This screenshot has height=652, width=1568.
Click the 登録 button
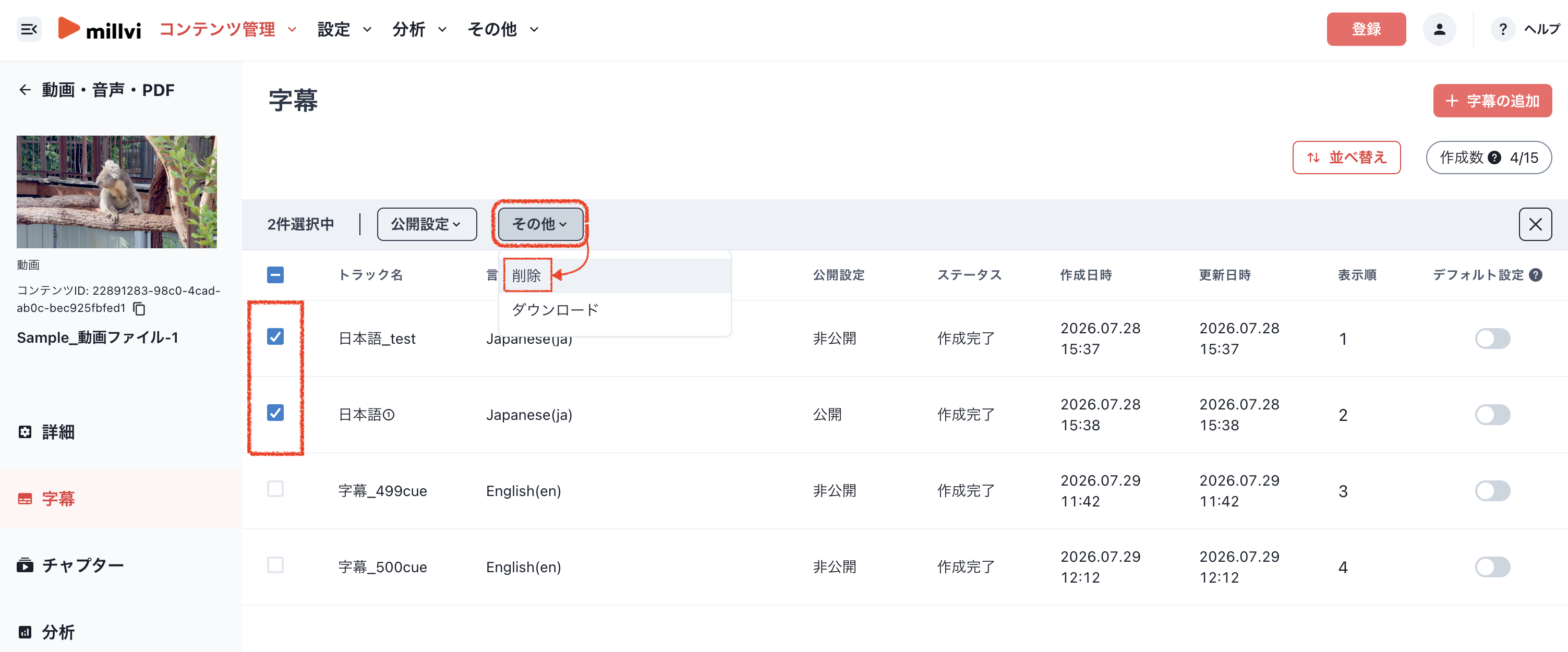point(1366,29)
